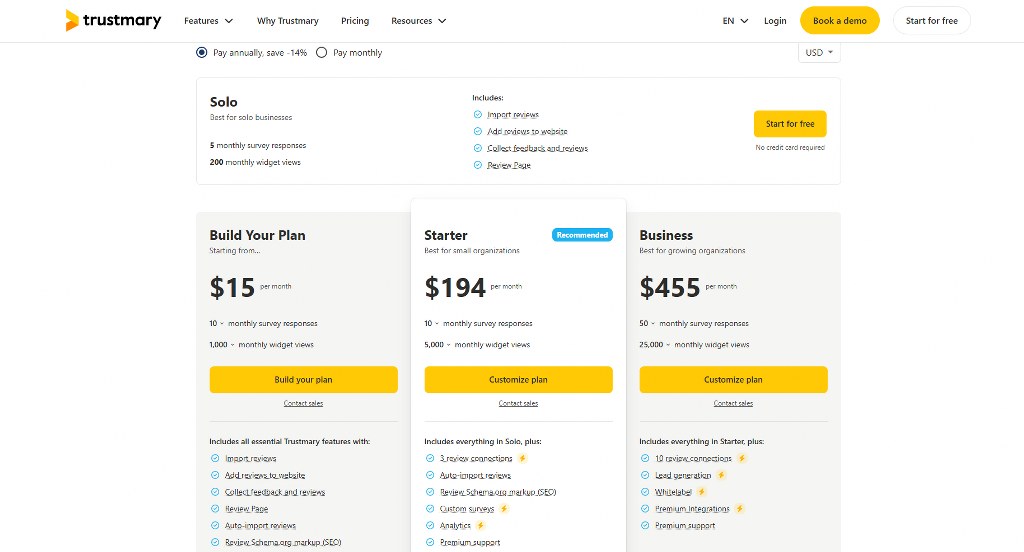Click lightning icon next to Analytics

pyautogui.click(x=481, y=526)
